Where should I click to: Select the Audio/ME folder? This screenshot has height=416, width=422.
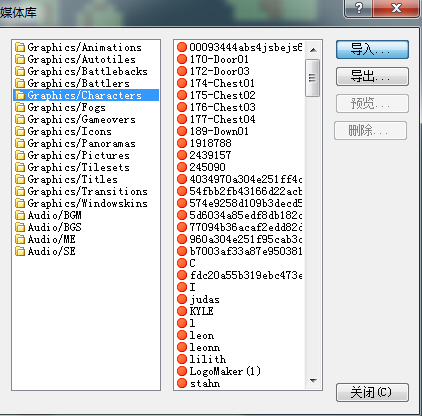[x=51, y=239]
